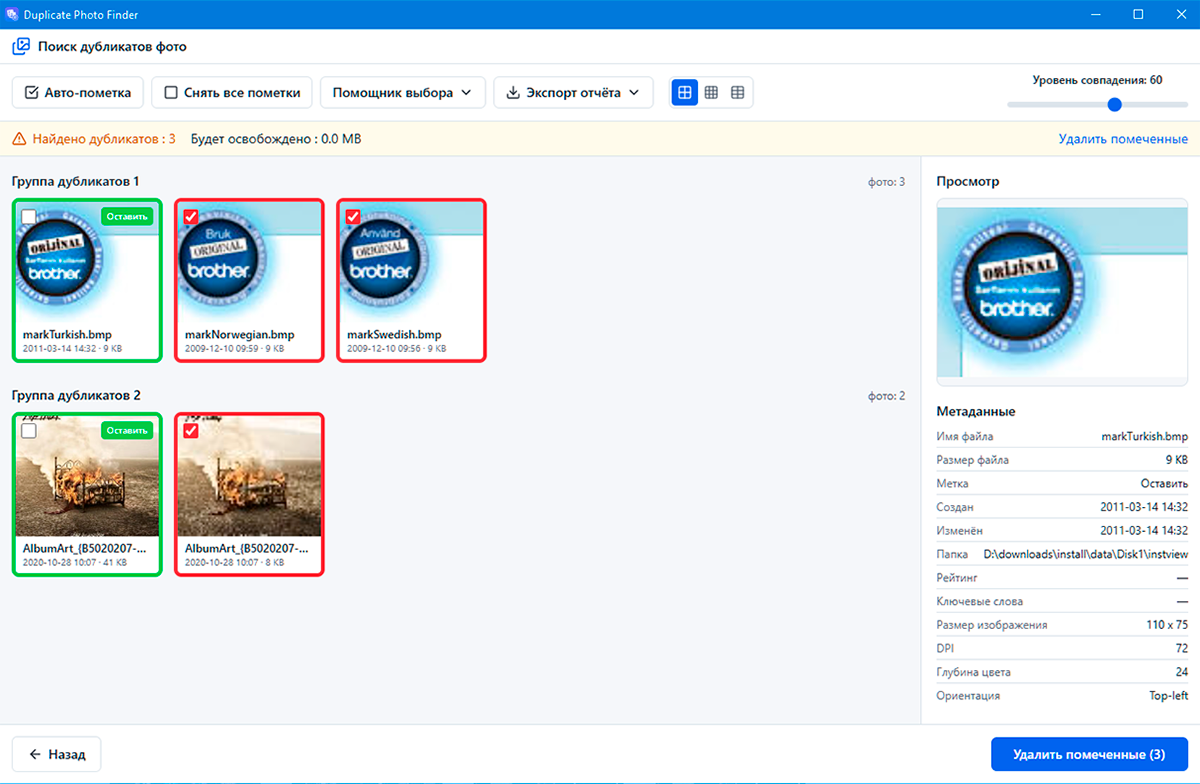The width and height of the screenshot is (1200, 784).
Task: Click Снять все пометки button
Action: pyautogui.click(x=232, y=93)
